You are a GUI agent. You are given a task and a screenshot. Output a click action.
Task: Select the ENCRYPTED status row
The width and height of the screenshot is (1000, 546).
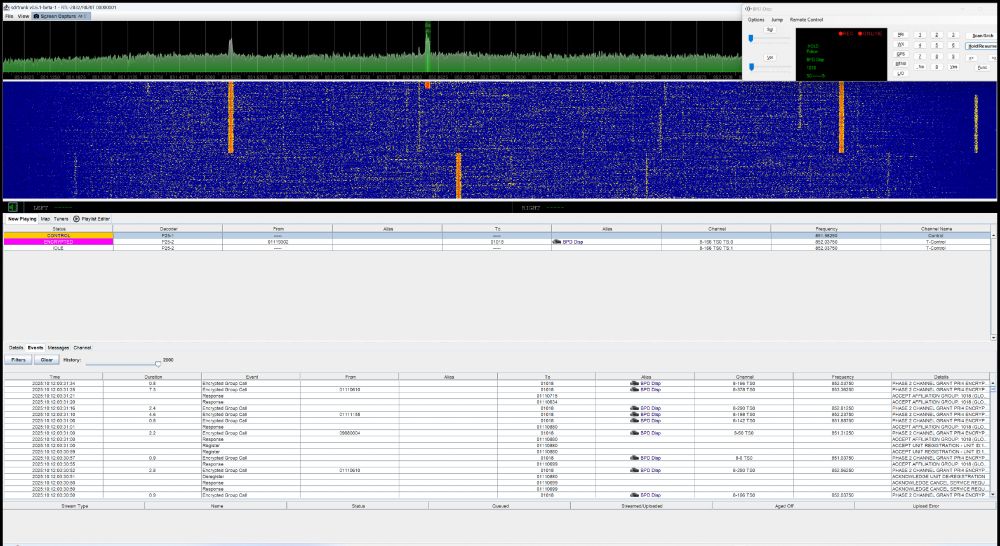pos(57,241)
